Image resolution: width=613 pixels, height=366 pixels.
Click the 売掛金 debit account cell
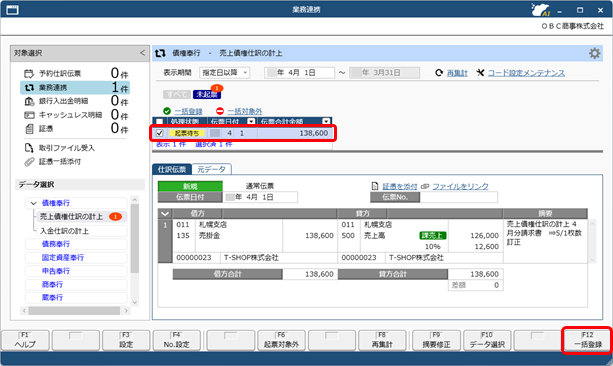coord(239,236)
